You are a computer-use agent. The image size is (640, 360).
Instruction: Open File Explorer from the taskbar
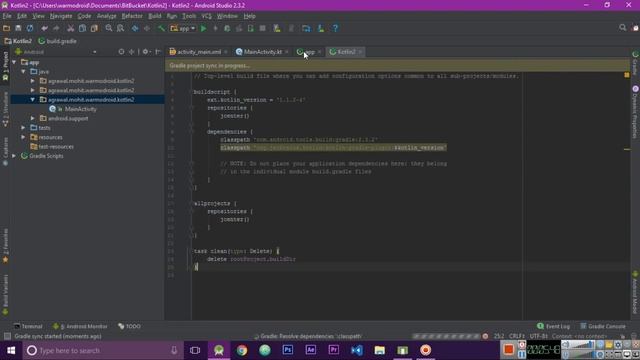click(380, 350)
